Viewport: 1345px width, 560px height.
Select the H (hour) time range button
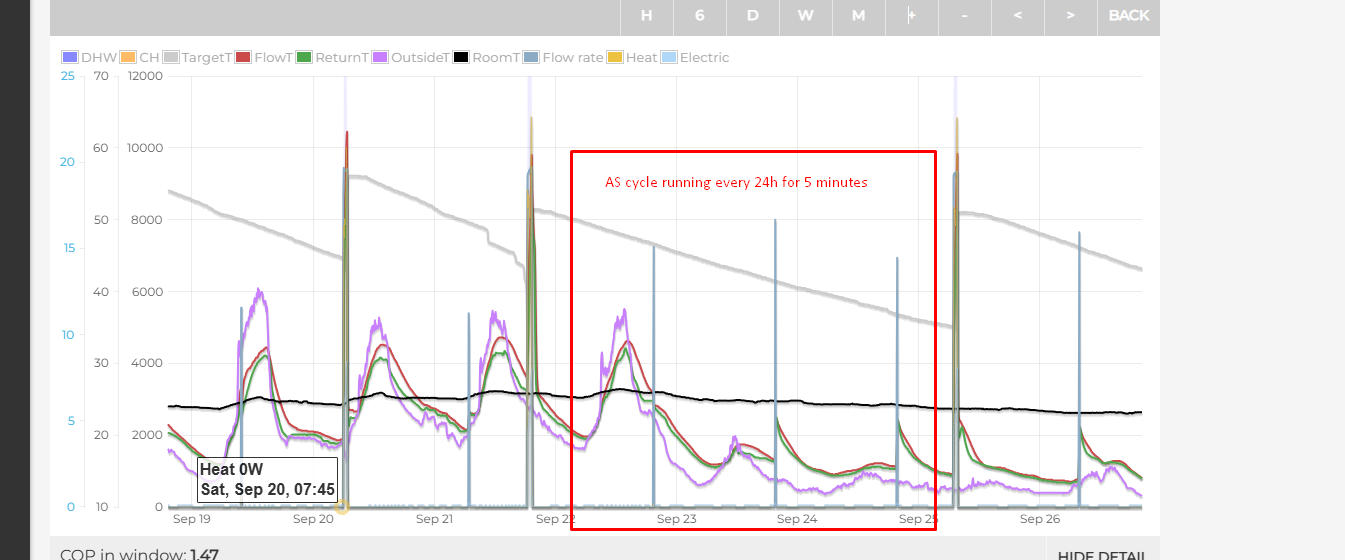point(646,16)
